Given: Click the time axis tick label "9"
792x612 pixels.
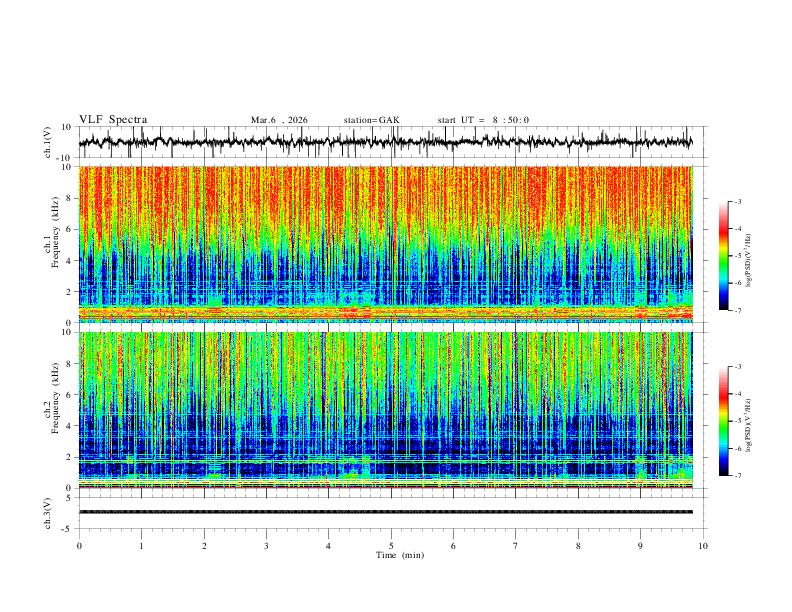Looking at the screenshot, I should coord(640,546).
